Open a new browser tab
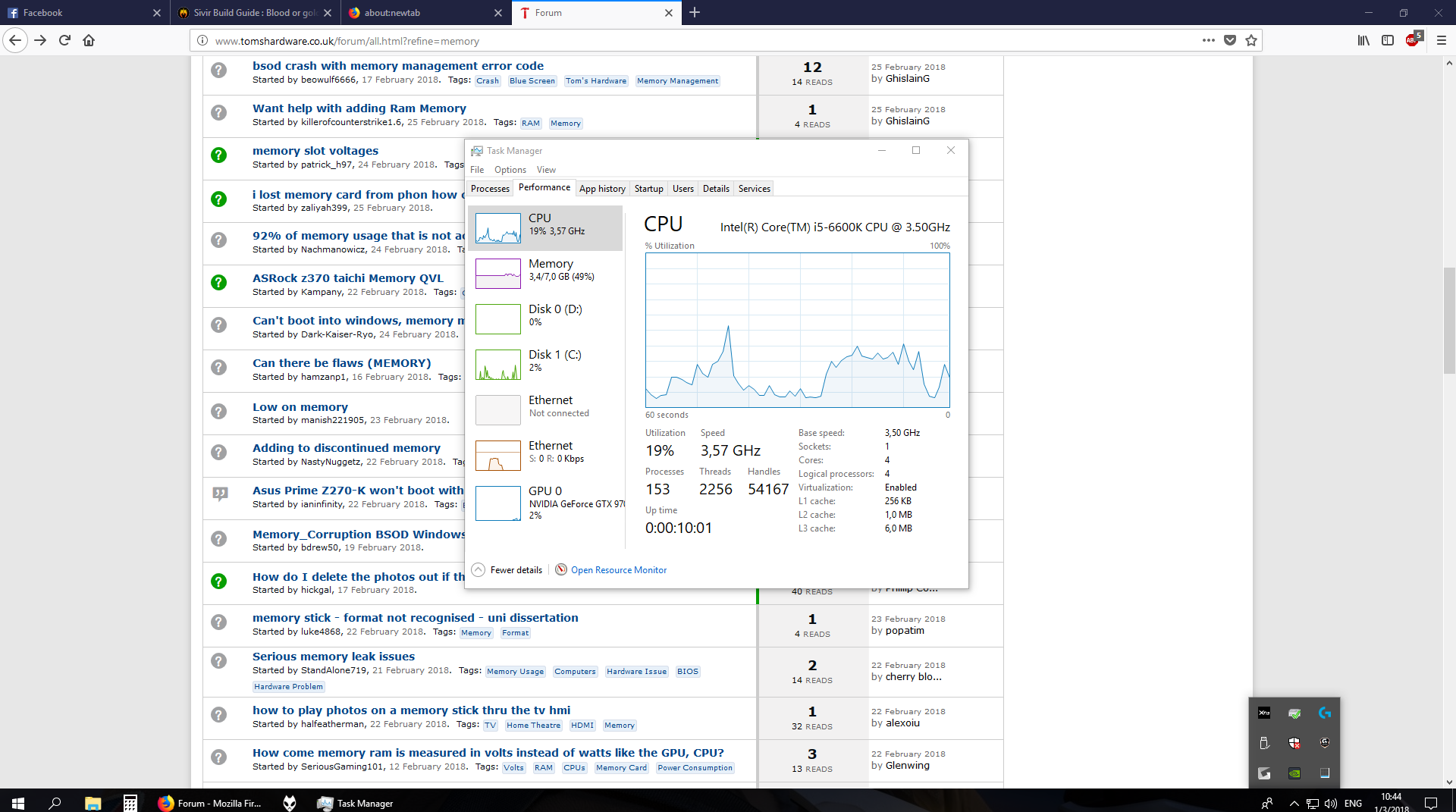This screenshot has height=812, width=1456. point(695,12)
